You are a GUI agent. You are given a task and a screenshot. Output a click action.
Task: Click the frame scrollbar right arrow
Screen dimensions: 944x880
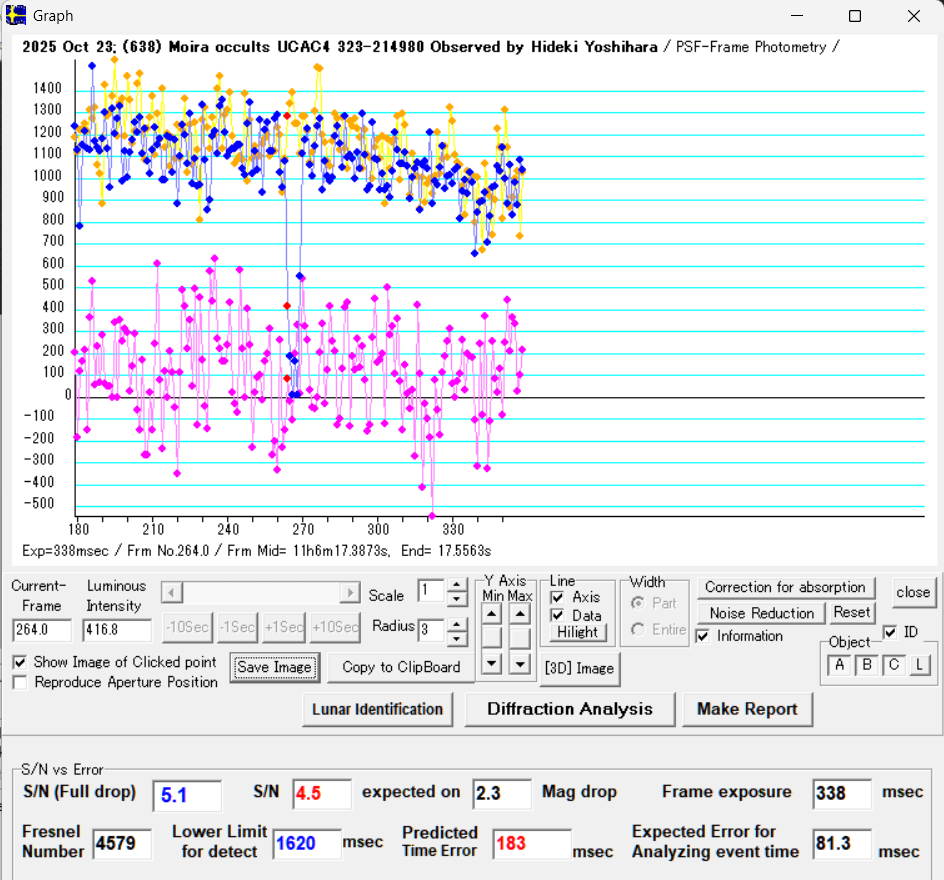coord(349,593)
